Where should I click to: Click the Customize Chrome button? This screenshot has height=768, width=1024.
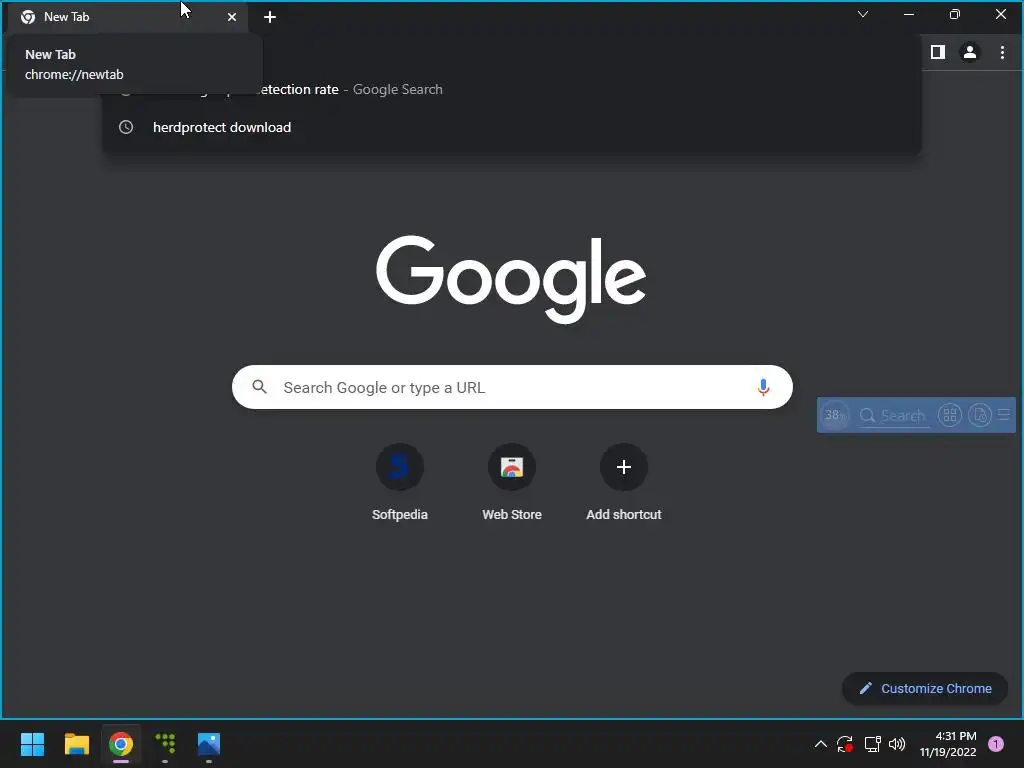point(925,688)
